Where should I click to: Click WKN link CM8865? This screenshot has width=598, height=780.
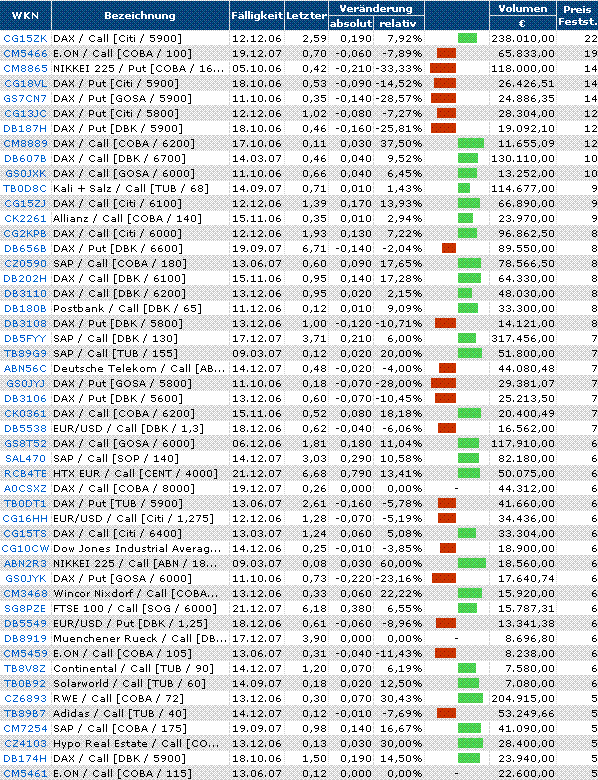click(x=25, y=68)
